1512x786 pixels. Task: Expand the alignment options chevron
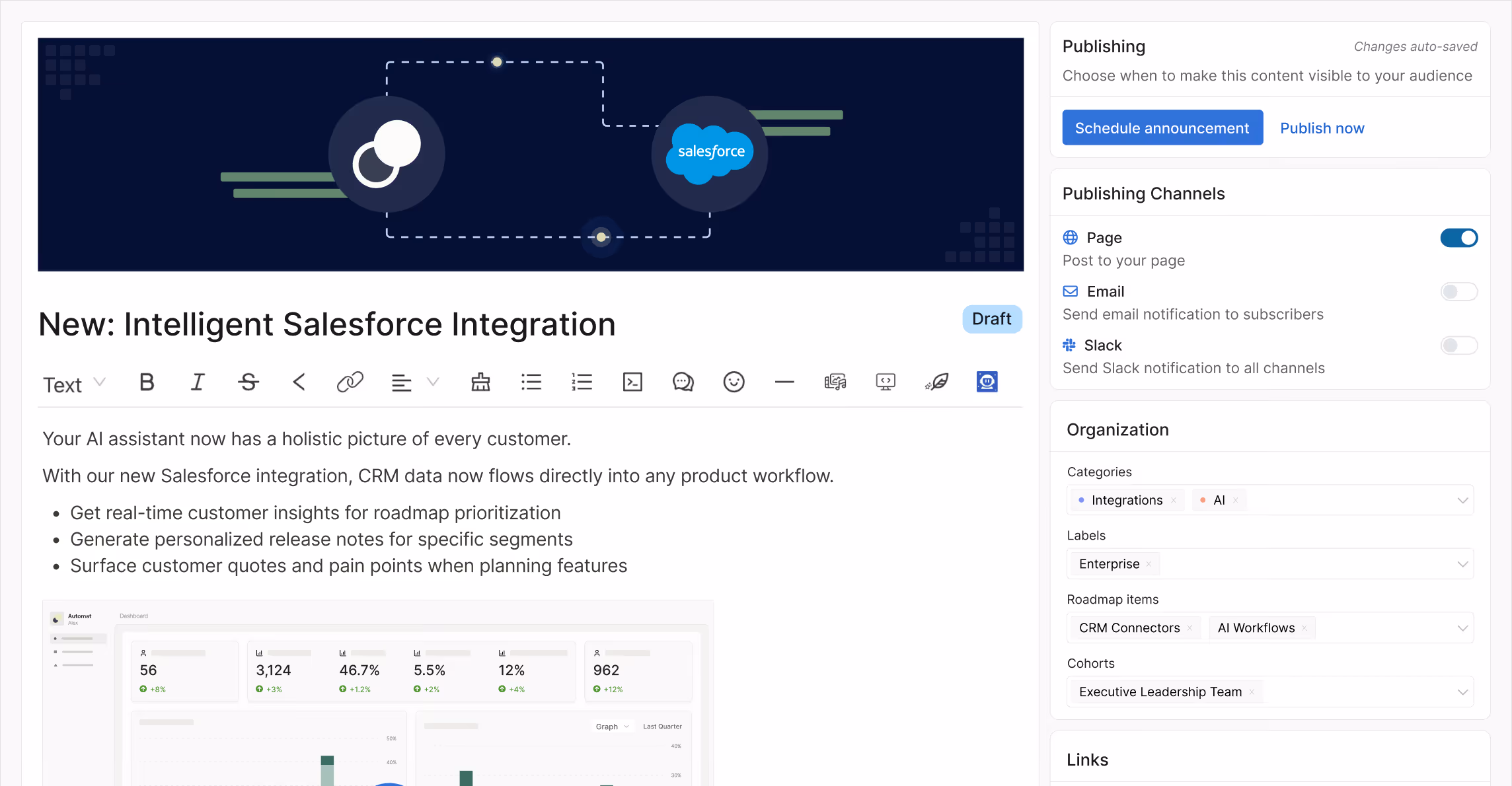click(433, 382)
